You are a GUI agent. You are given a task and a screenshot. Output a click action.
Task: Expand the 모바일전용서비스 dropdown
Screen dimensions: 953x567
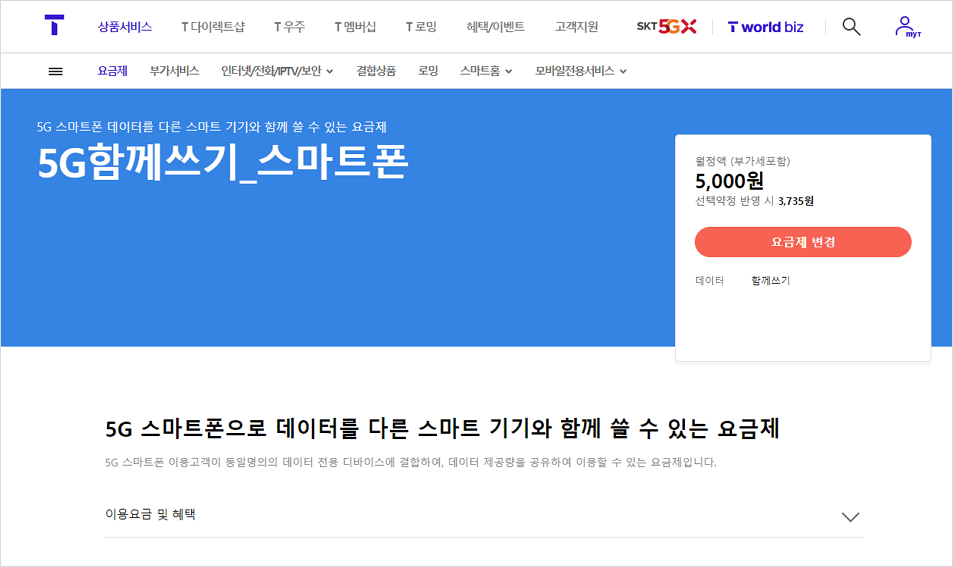pos(580,71)
